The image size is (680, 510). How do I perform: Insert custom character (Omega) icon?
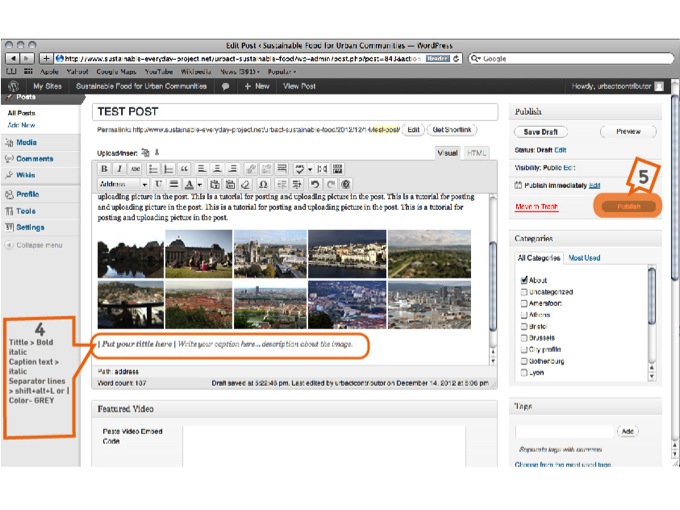tap(263, 184)
